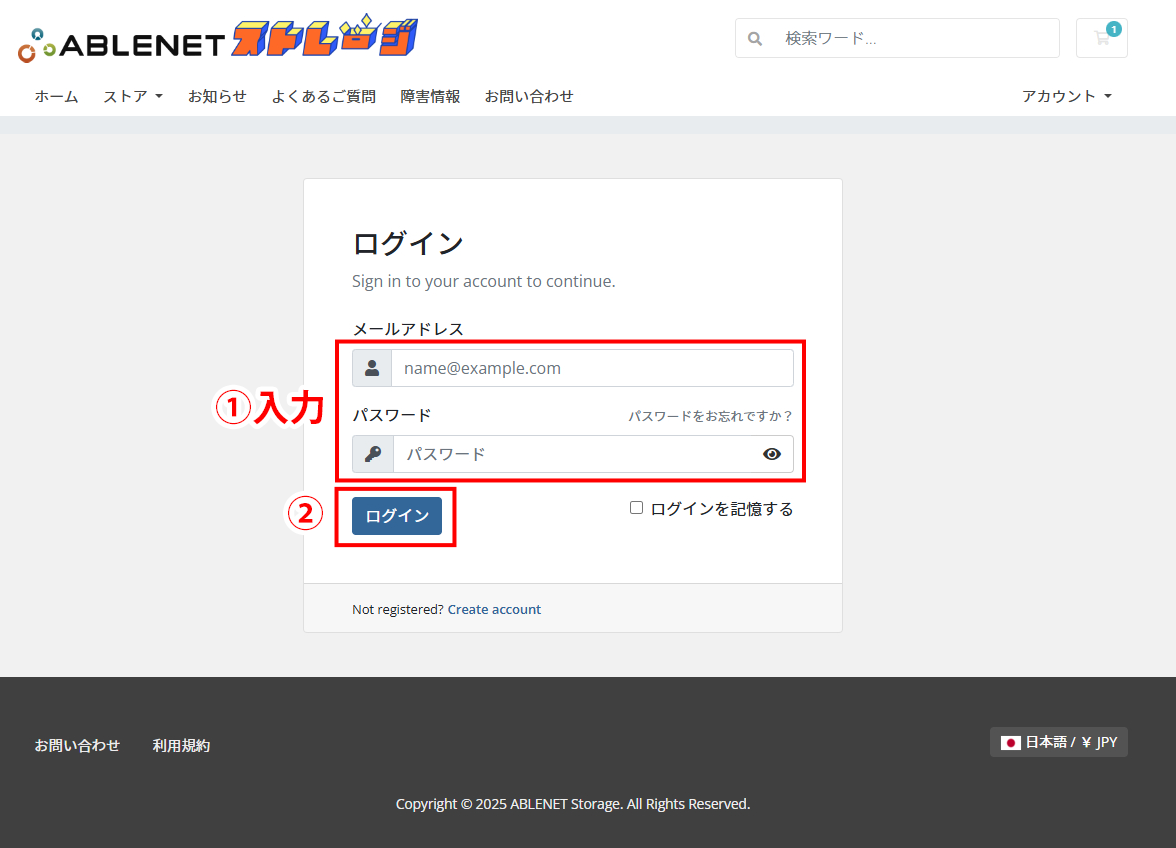Viewport: 1176px width, 848px height.
Task: Open the 日本語 / ¥ JPY language selector
Action: click(x=1058, y=742)
